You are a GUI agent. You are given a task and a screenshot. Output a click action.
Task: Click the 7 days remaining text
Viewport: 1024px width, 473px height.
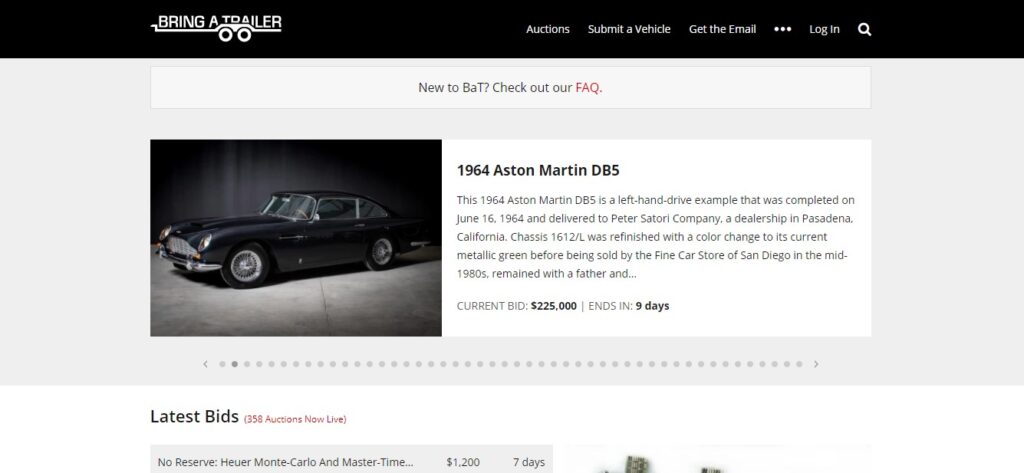pos(528,462)
